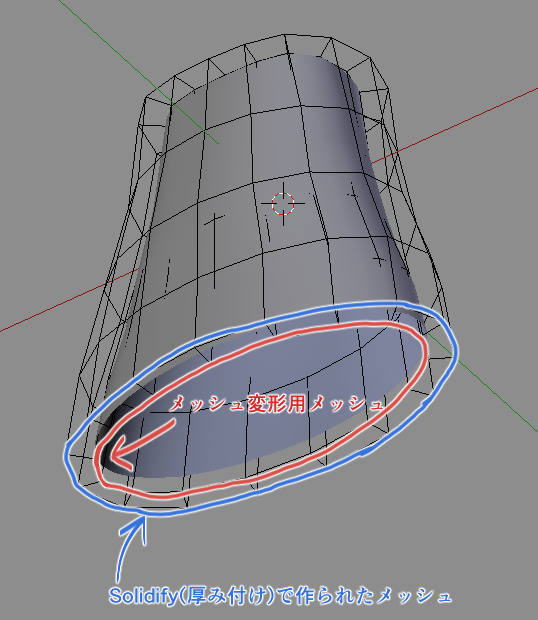Click the blue ellipse outline annotation
538x620 pixels.
pyautogui.click(x=261, y=409)
